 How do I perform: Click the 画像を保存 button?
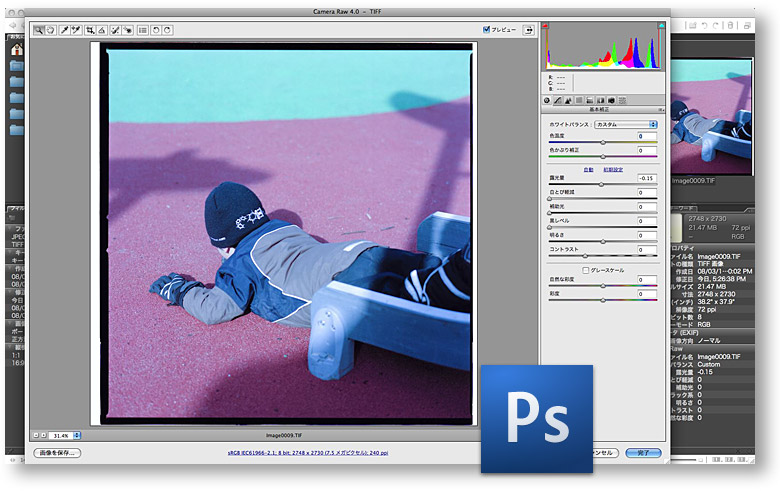pos(57,453)
